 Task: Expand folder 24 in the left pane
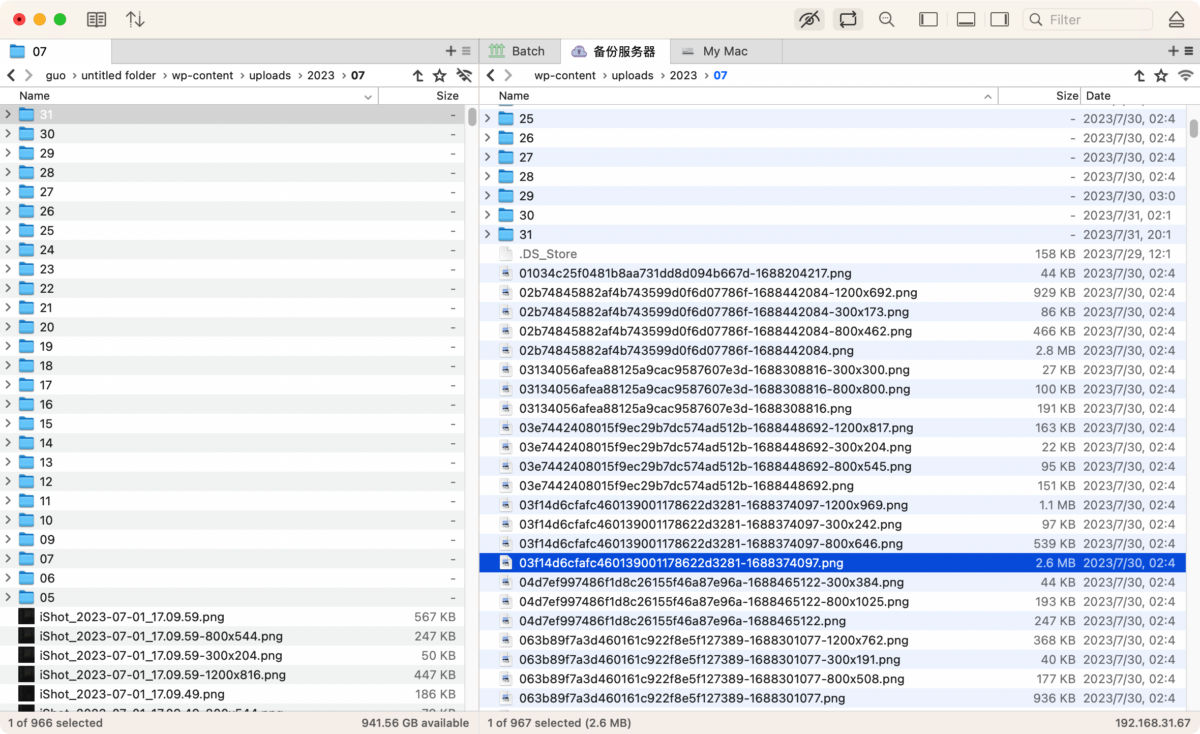pyautogui.click(x=8, y=250)
